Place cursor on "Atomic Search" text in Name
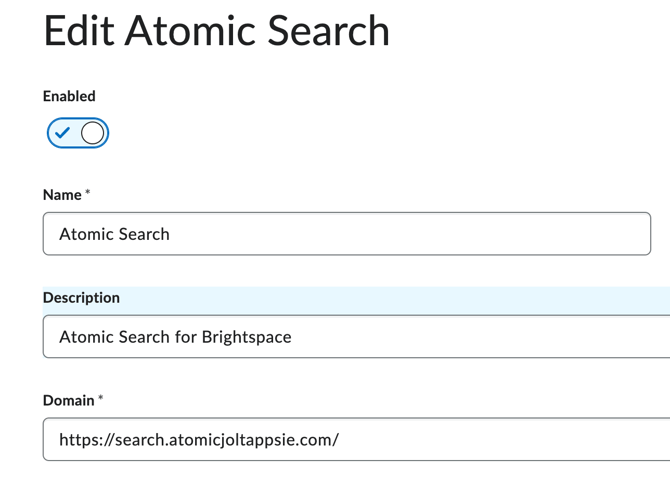Image resolution: width=670 pixels, height=486 pixels. [114, 234]
